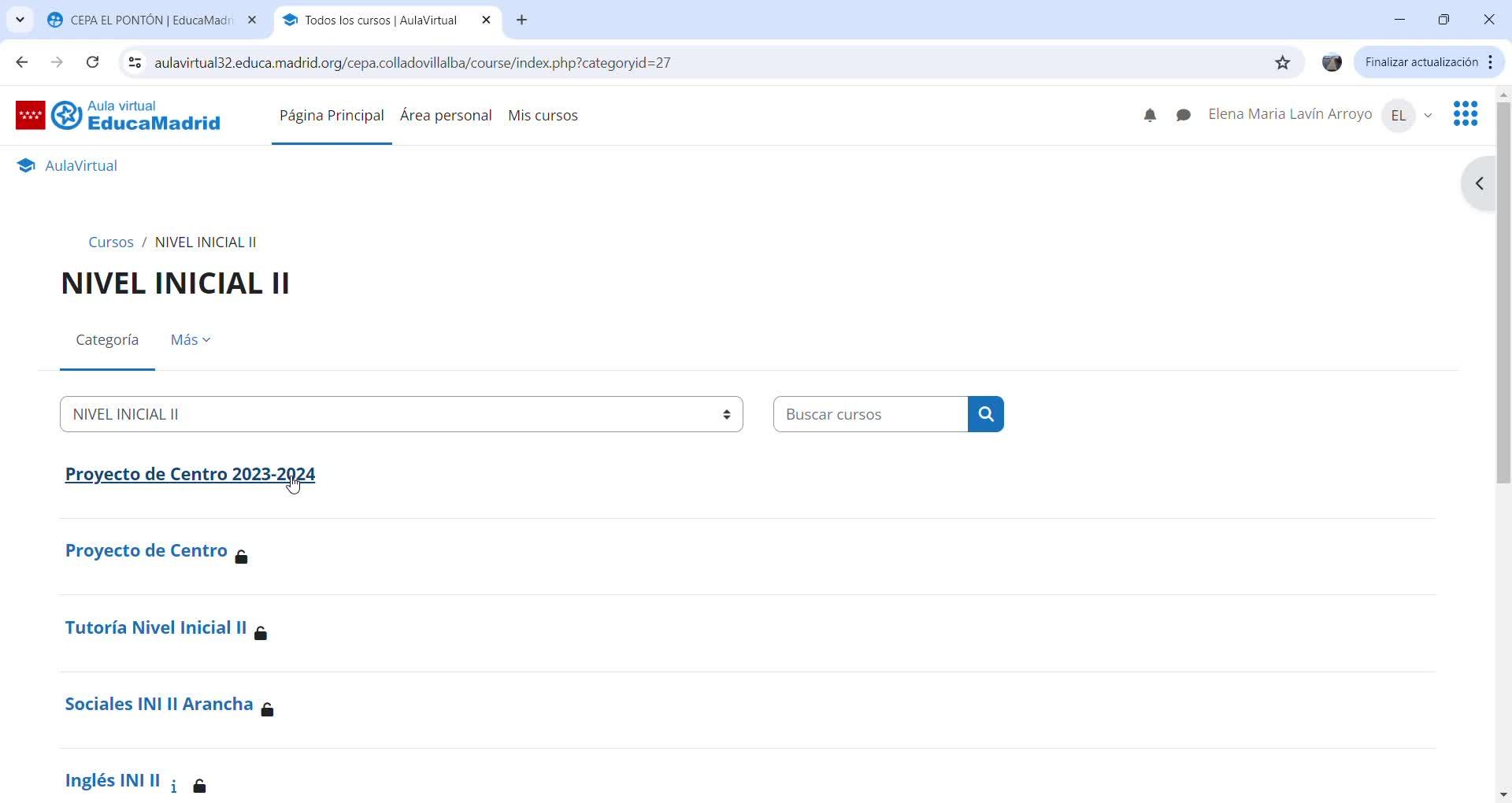Click the lock icon beside Sociales INI II Arancha
Viewport: 1512px width, 803px height.
pos(268,710)
